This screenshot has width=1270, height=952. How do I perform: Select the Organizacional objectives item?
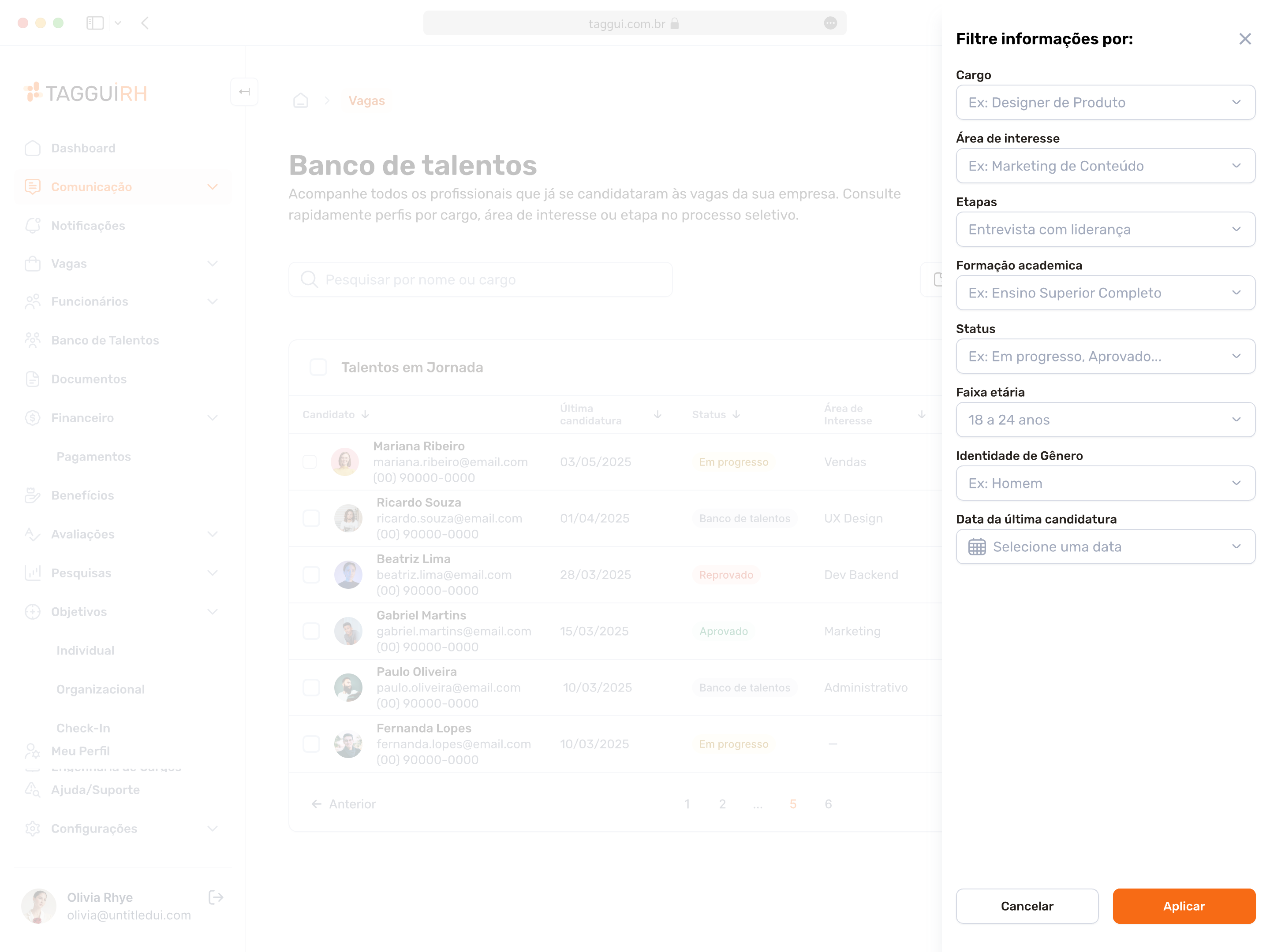[x=101, y=689]
